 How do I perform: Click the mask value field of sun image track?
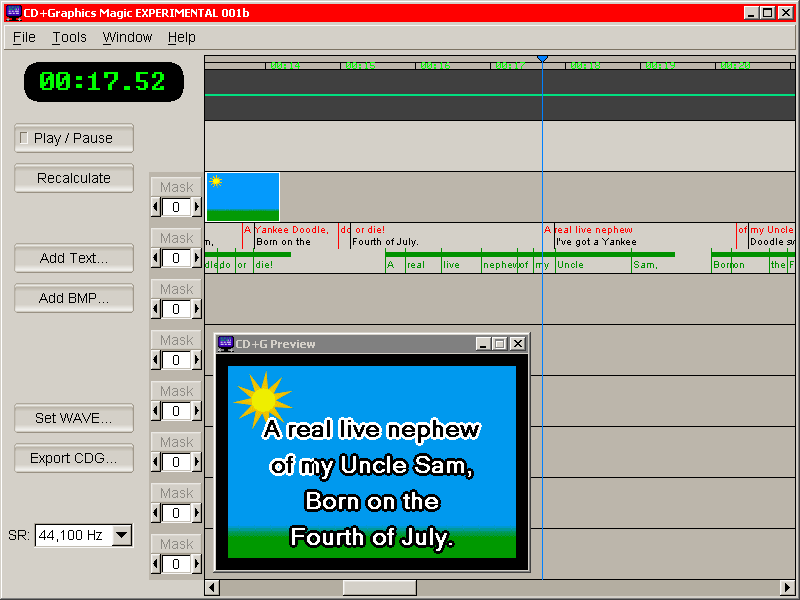coord(176,207)
